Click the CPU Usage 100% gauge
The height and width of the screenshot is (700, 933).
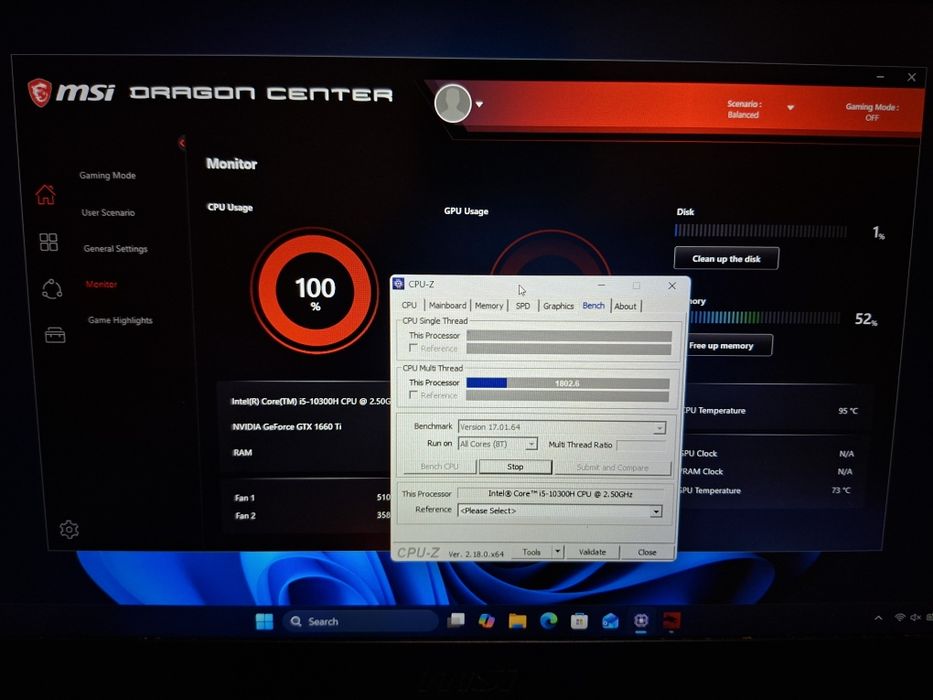click(x=315, y=290)
